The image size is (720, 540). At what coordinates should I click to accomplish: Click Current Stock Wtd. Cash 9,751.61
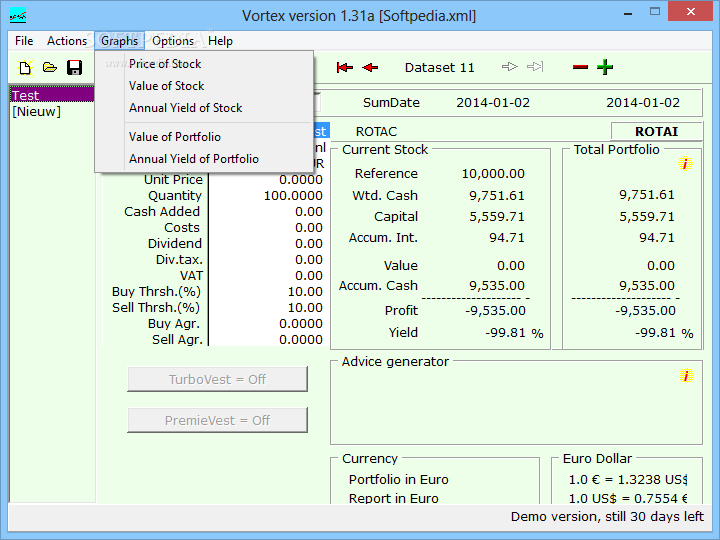point(497,196)
